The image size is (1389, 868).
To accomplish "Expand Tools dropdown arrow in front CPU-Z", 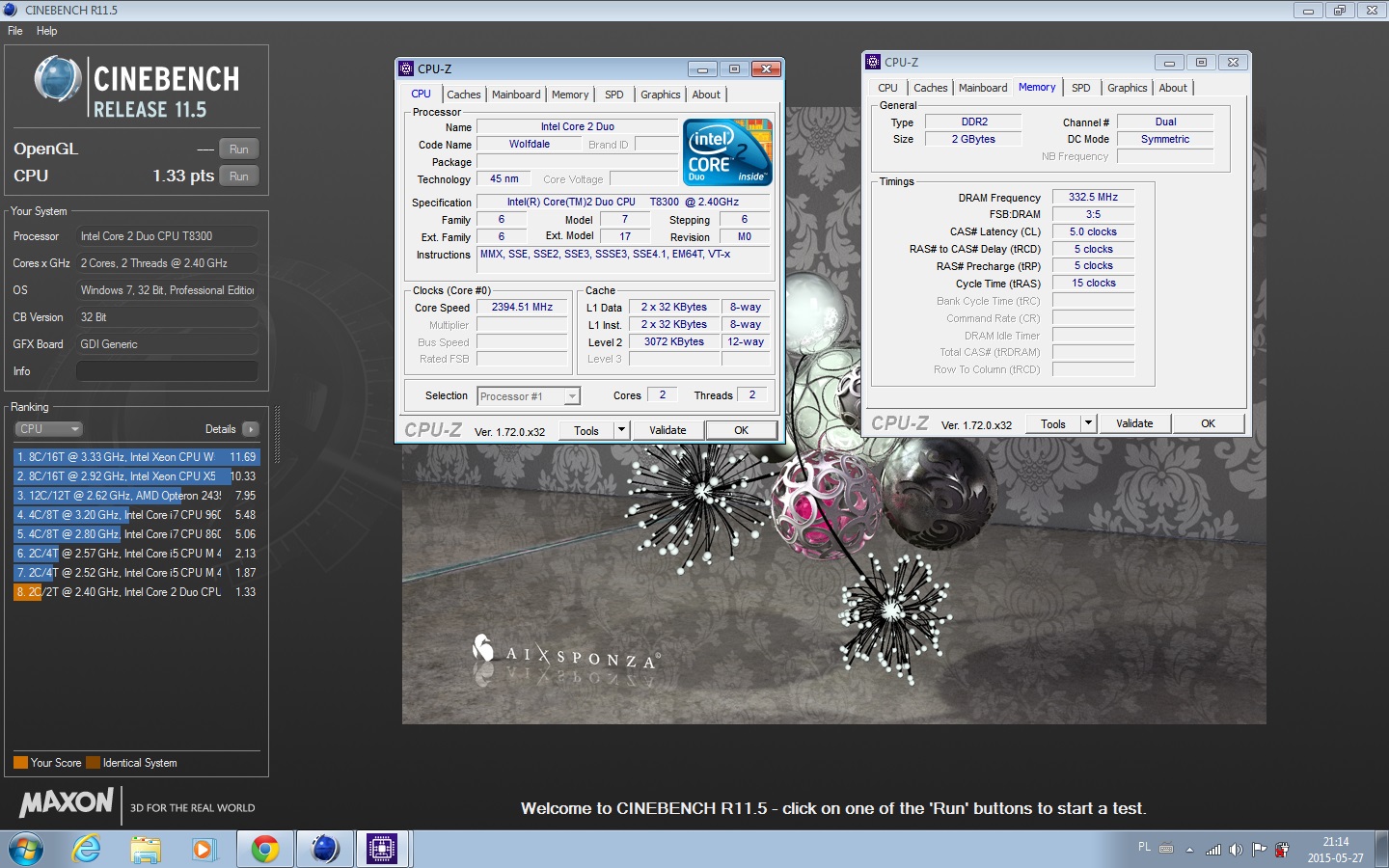I will [x=622, y=430].
